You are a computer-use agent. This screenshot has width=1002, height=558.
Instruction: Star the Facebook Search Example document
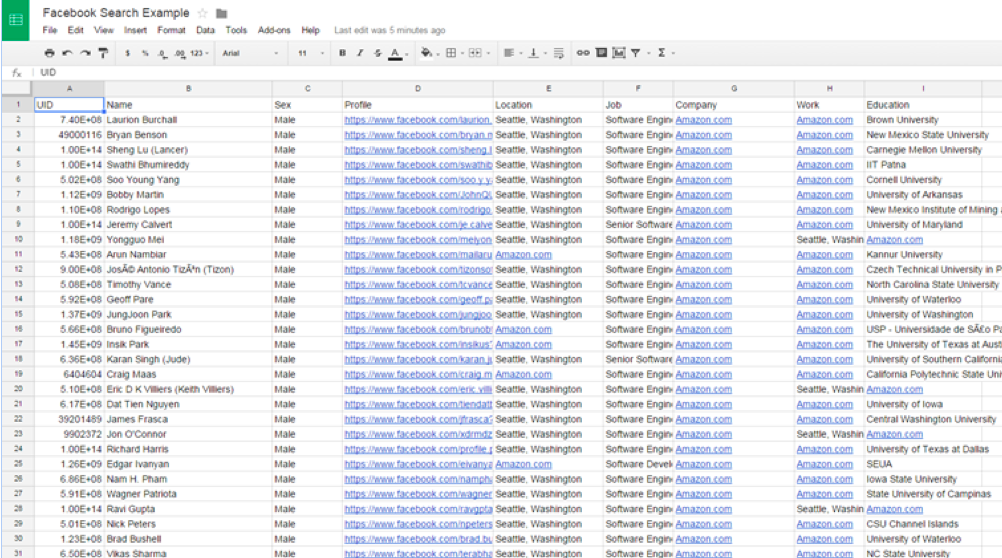click(203, 13)
